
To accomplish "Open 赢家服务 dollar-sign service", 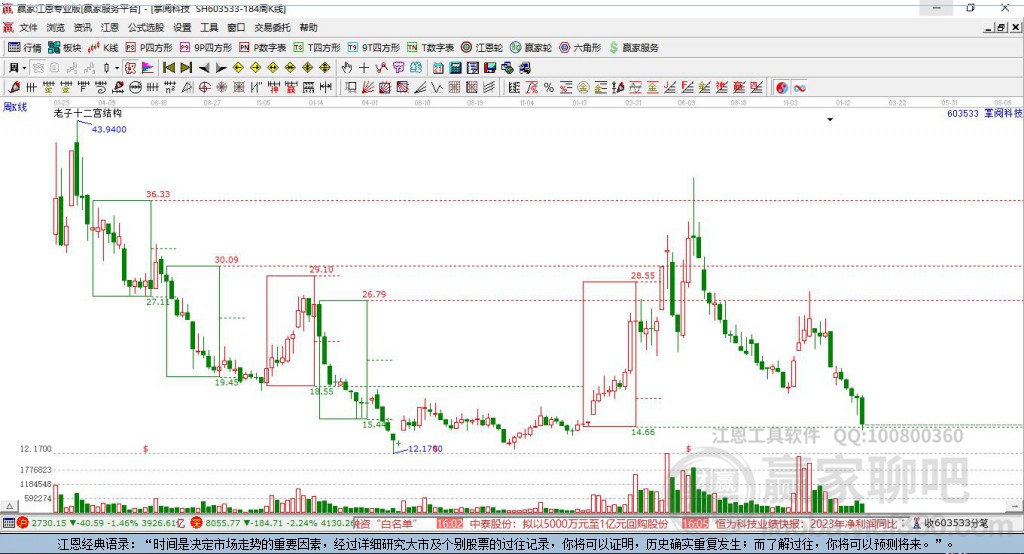I will click(633, 48).
